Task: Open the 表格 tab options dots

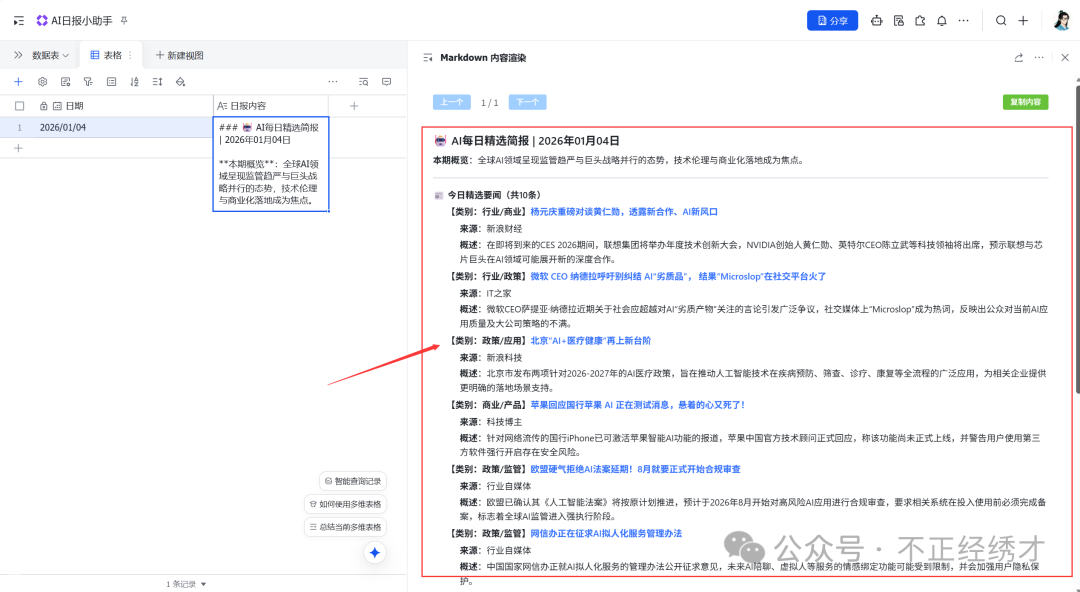Action: point(130,55)
